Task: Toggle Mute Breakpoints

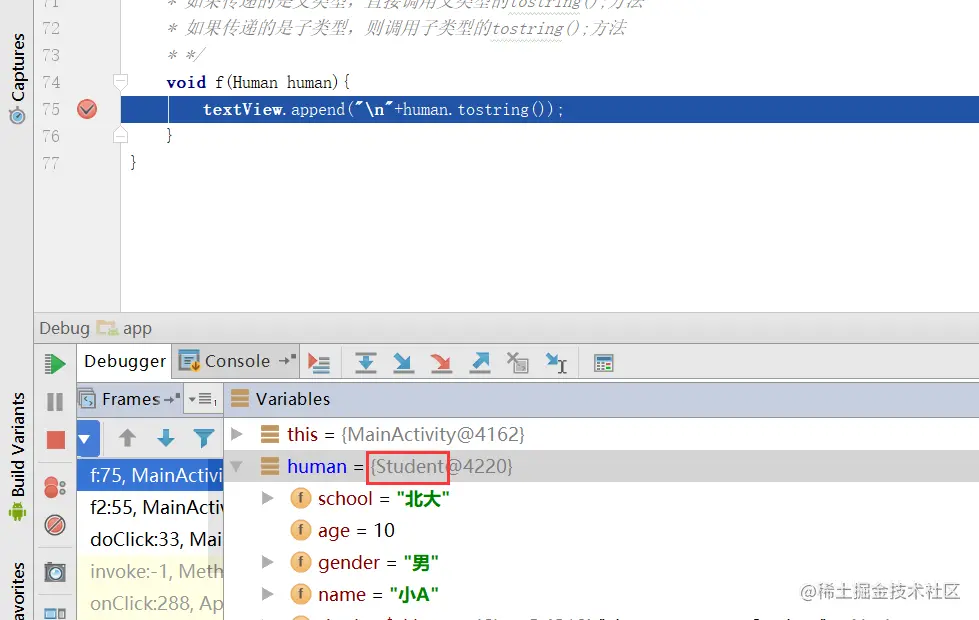Action: (55, 525)
